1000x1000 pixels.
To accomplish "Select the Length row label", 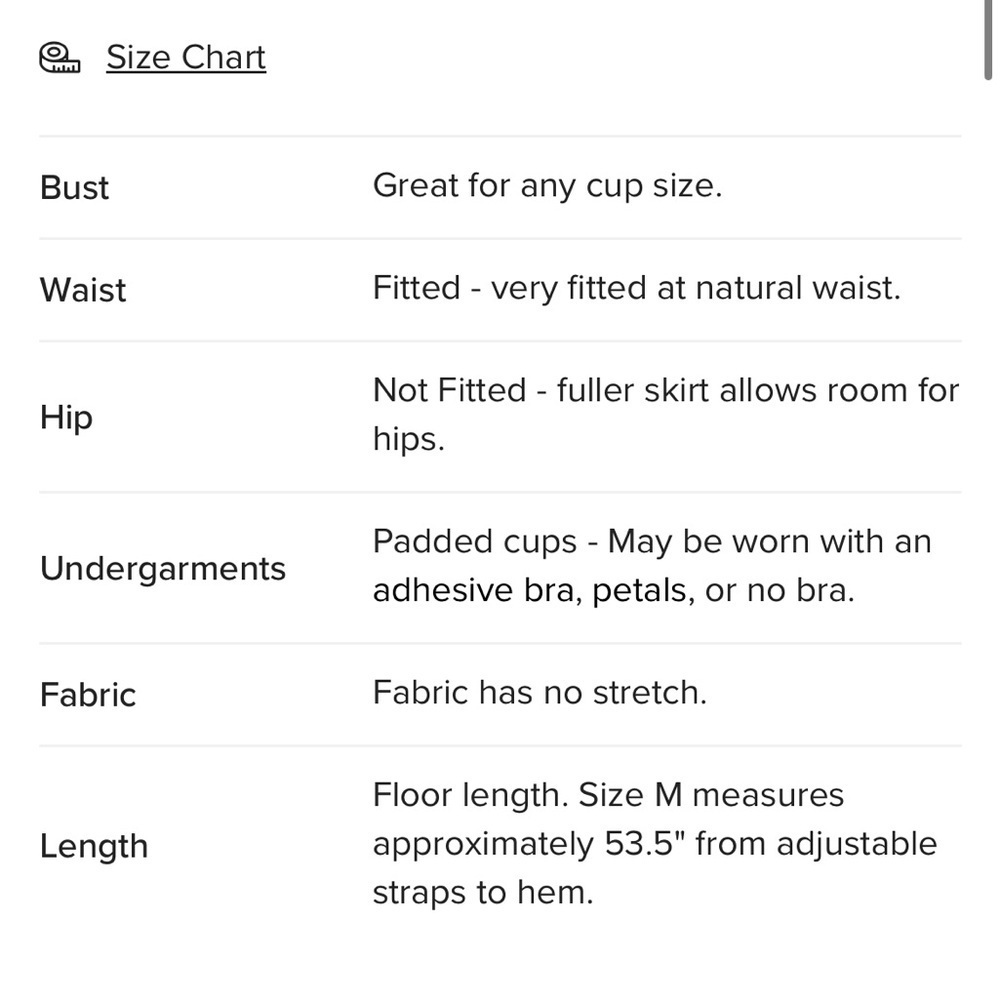I will pos(94,847).
